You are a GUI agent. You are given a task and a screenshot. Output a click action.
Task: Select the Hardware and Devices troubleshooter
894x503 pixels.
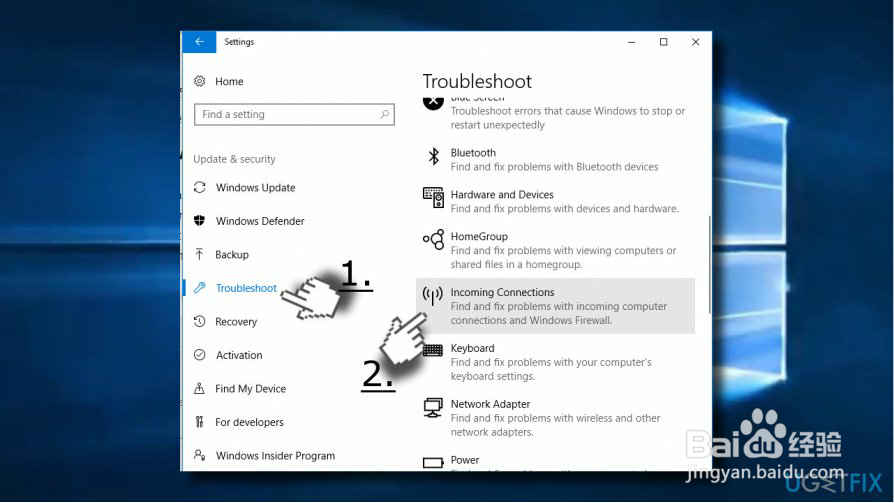coord(555,201)
